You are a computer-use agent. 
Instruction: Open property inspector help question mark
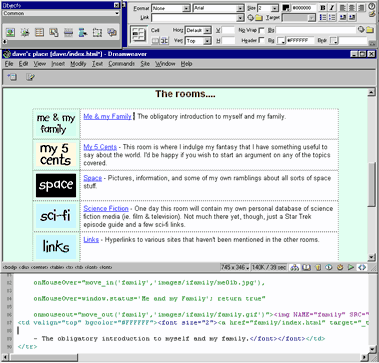(372, 6)
